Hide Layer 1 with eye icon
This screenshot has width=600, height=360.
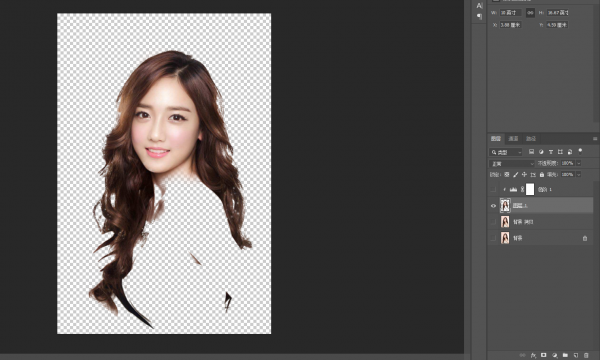tap(493, 206)
